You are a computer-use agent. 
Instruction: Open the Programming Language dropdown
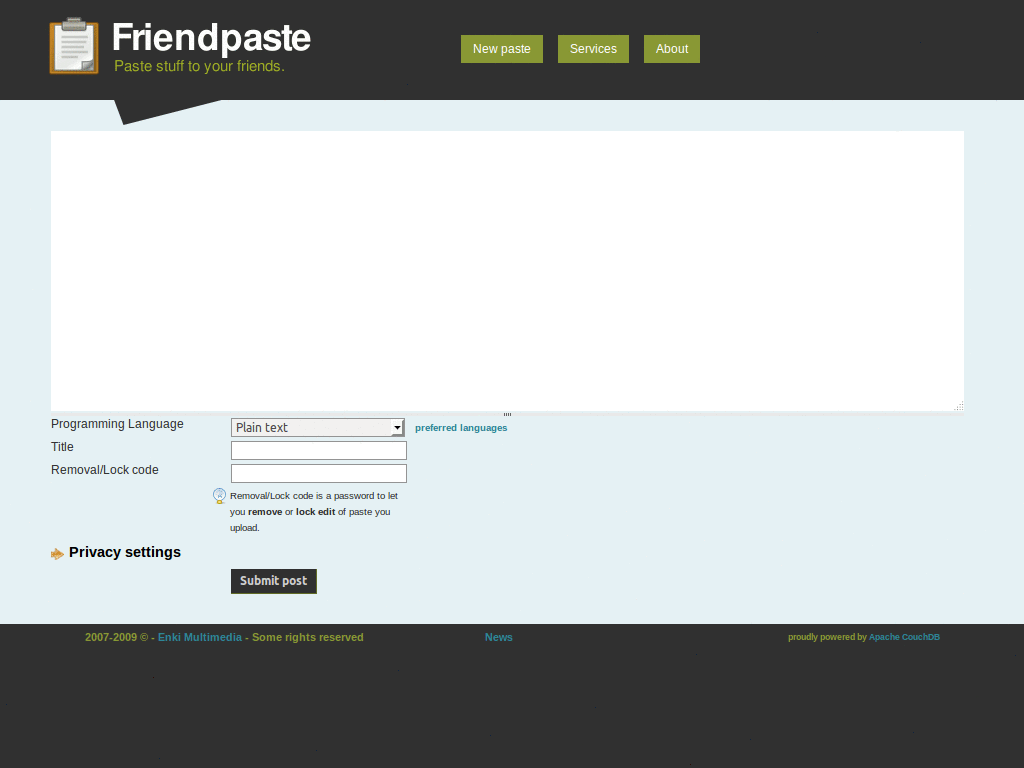coord(317,427)
